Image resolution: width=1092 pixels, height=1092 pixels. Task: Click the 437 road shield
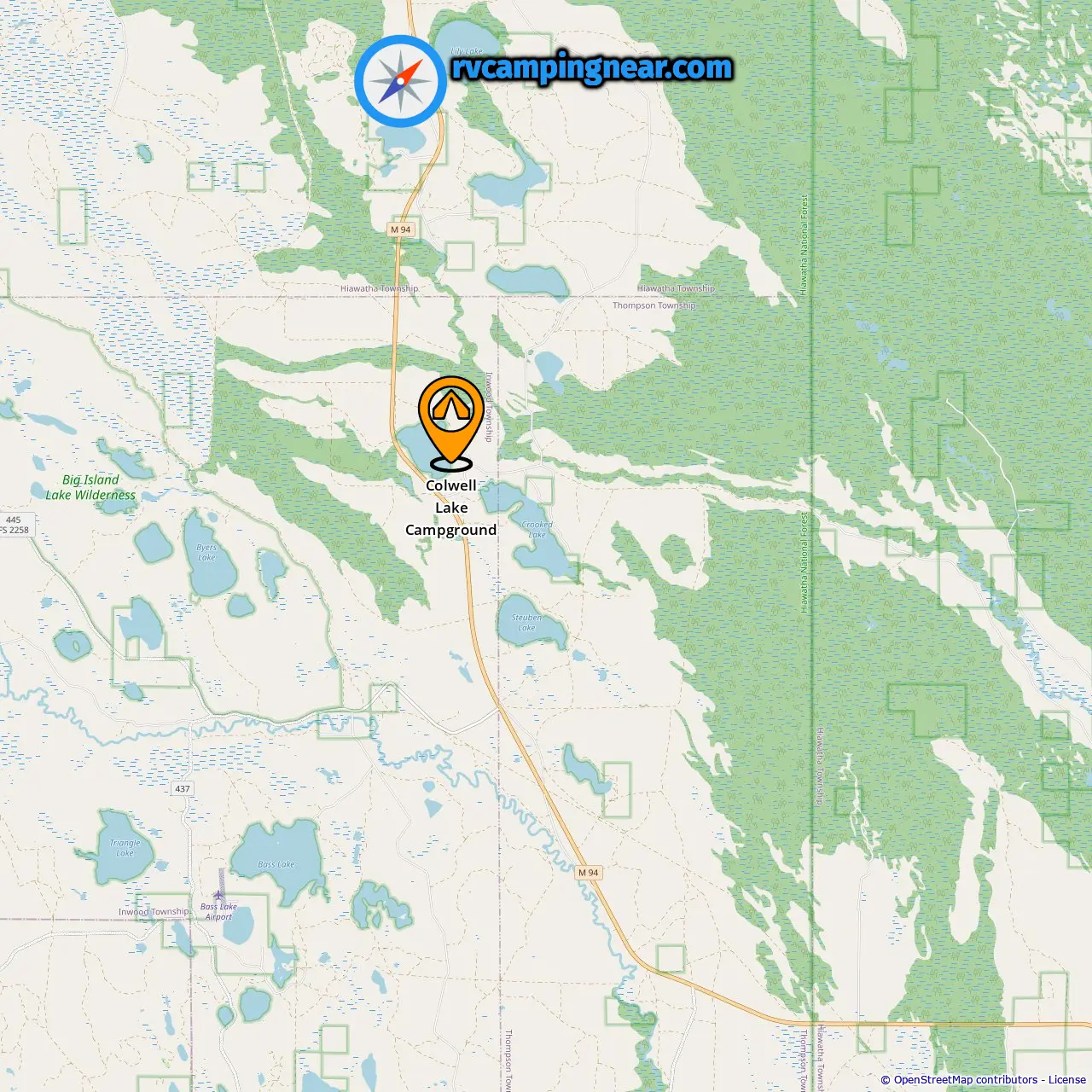point(183,788)
